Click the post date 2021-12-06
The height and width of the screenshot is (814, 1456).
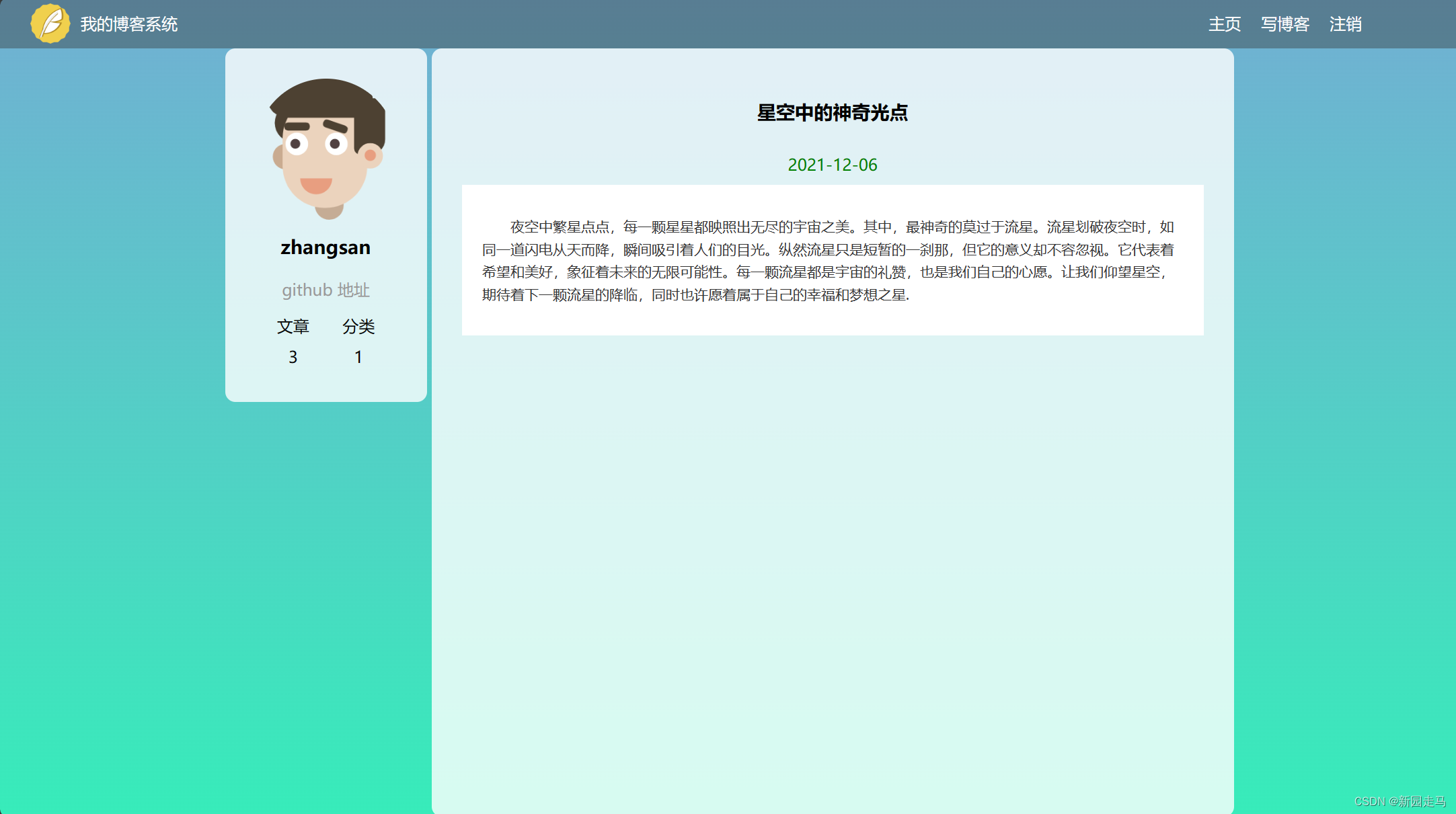(832, 165)
